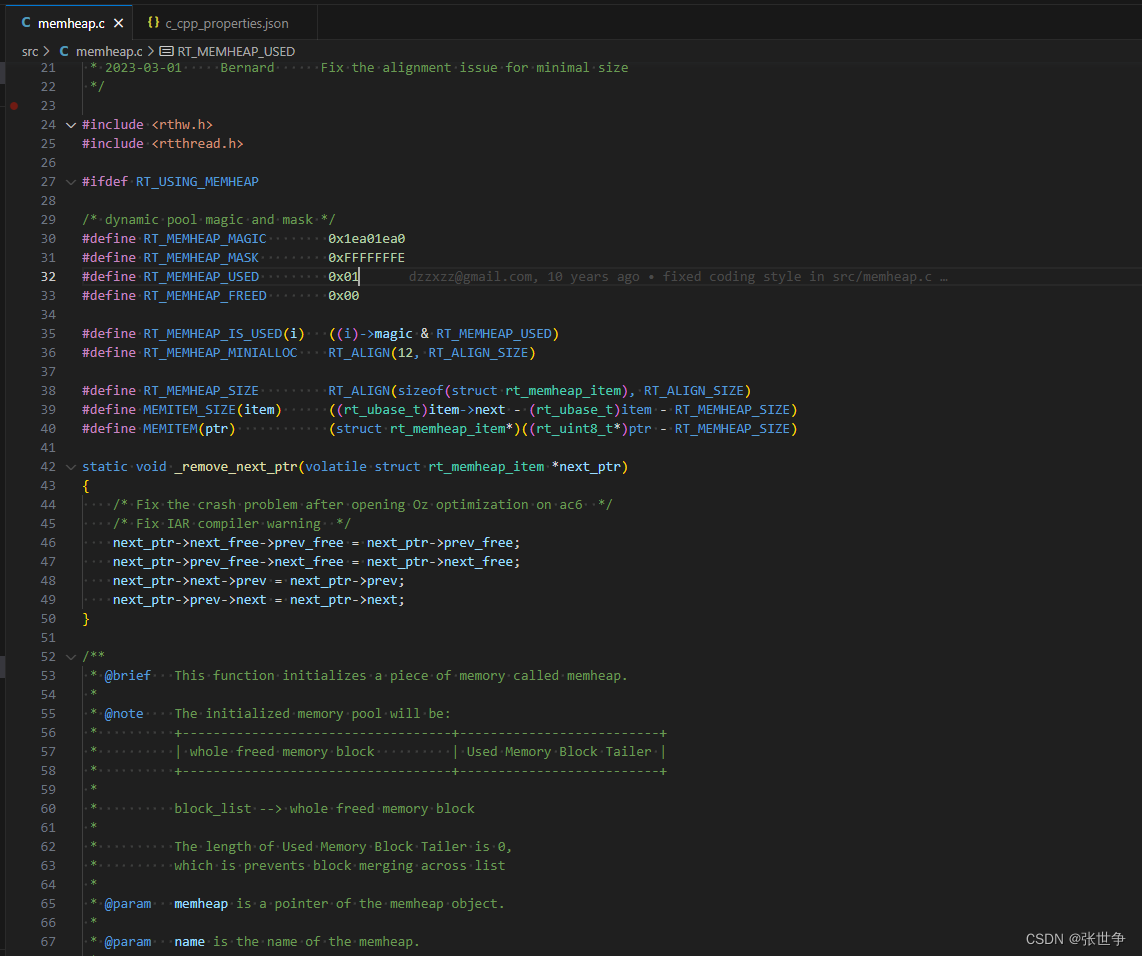This screenshot has width=1142, height=956.
Task: Click the RT_MEMHEAP_USED breadcrumb entry
Action: coord(236,51)
